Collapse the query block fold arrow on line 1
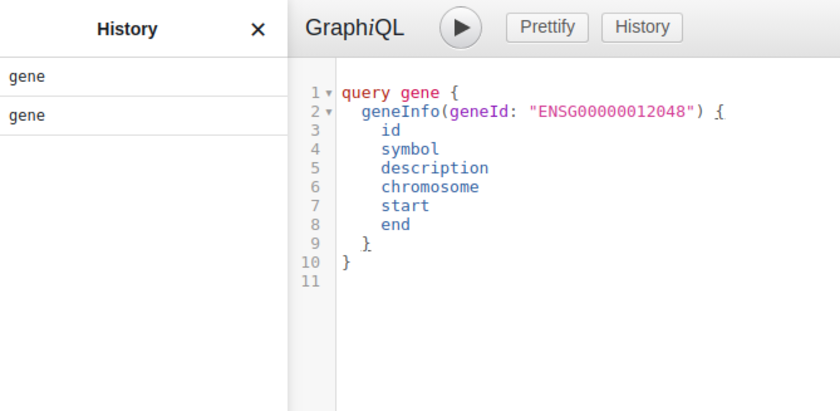This screenshot has width=840, height=411. [x=329, y=93]
